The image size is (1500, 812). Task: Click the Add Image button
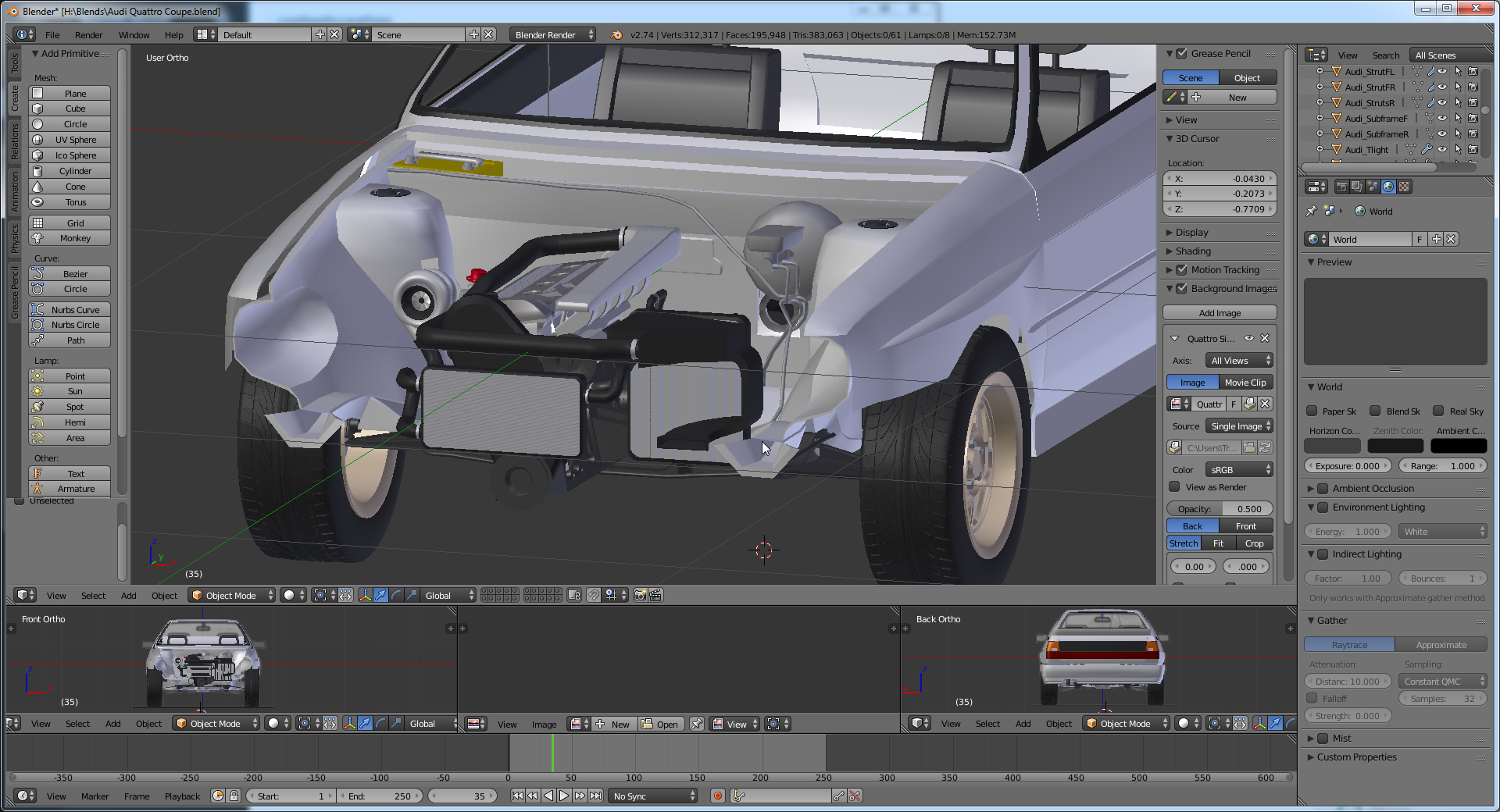1219,313
